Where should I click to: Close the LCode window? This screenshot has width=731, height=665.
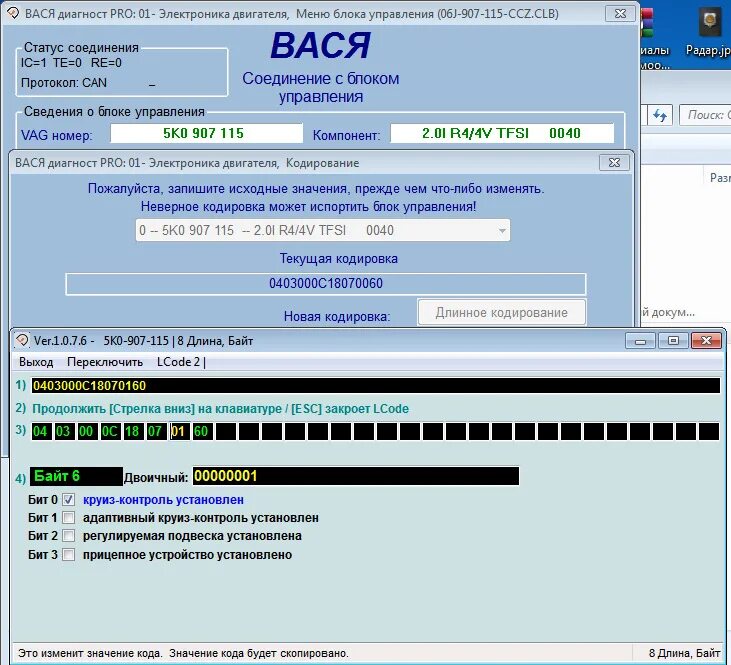(x=706, y=341)
